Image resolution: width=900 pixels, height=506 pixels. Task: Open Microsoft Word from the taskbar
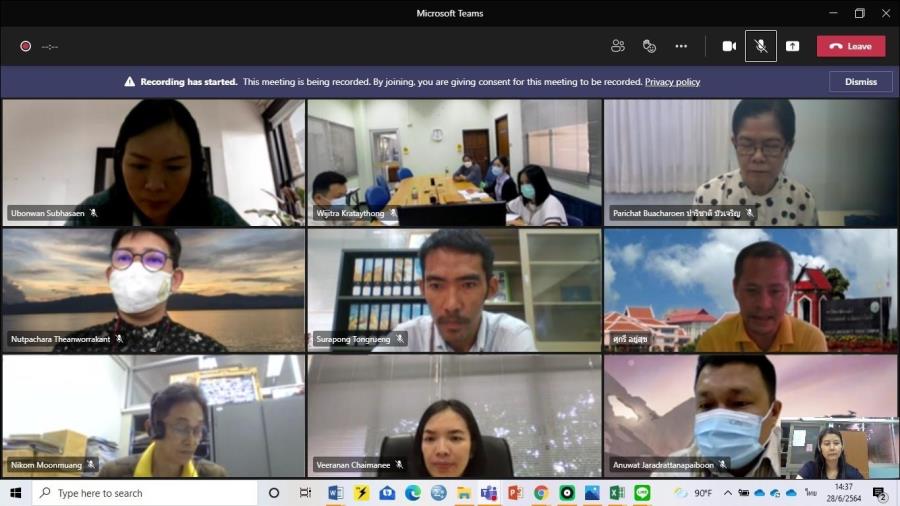coord(336,493)
